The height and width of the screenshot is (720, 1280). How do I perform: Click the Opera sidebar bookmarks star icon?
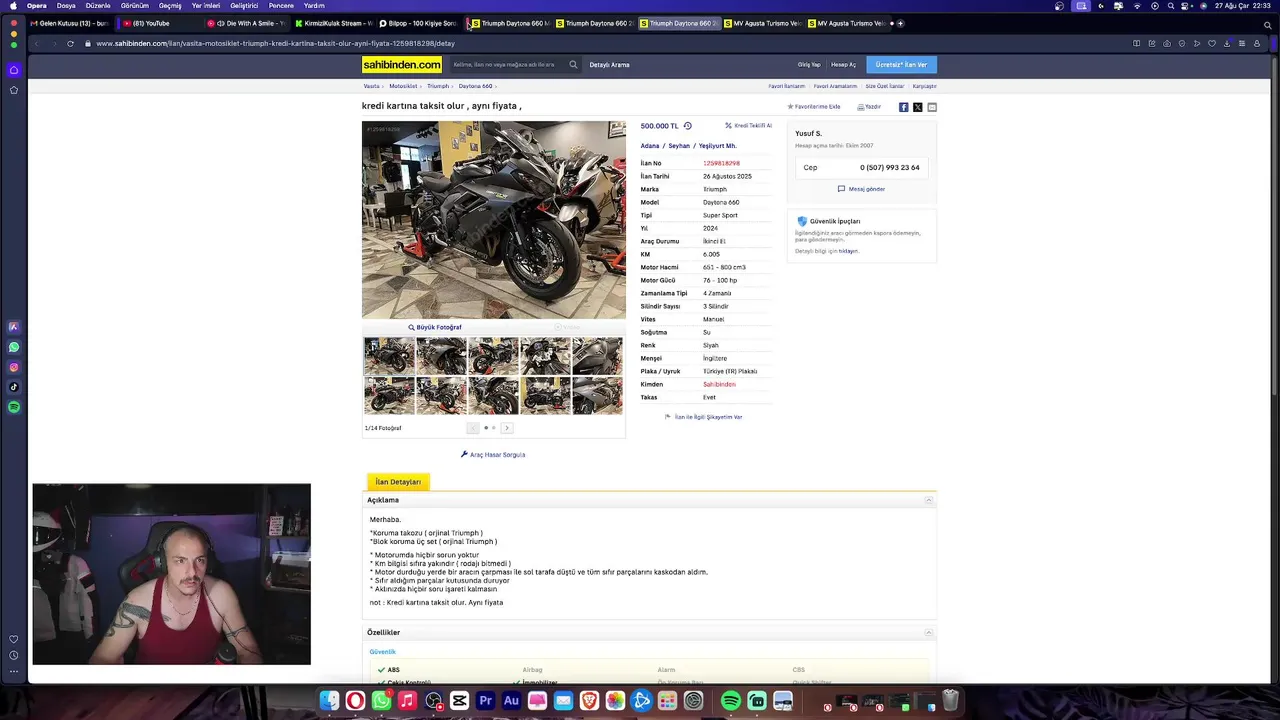coord(14,90)
